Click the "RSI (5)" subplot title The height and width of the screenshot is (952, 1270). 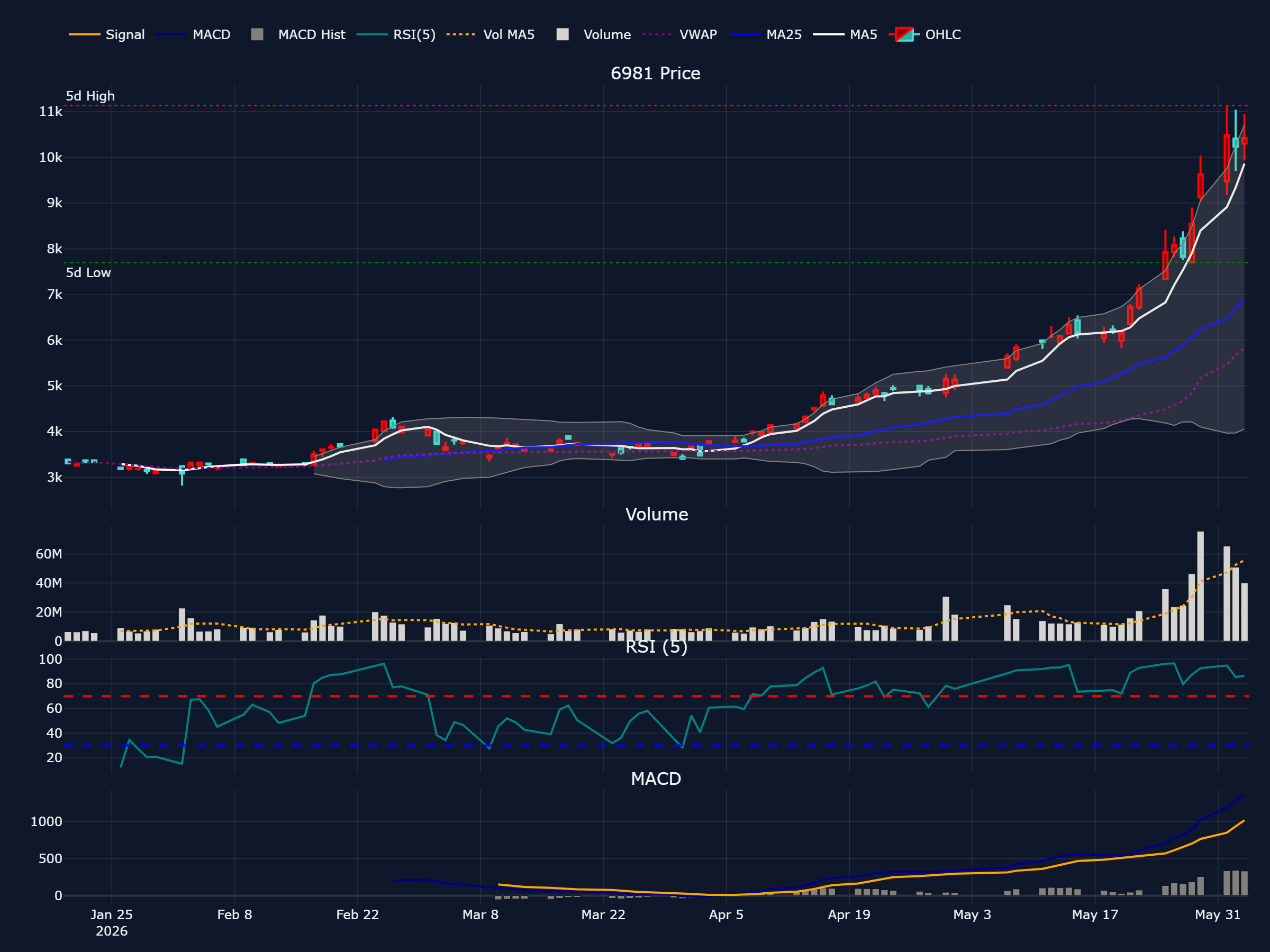[x=656, y=647]
